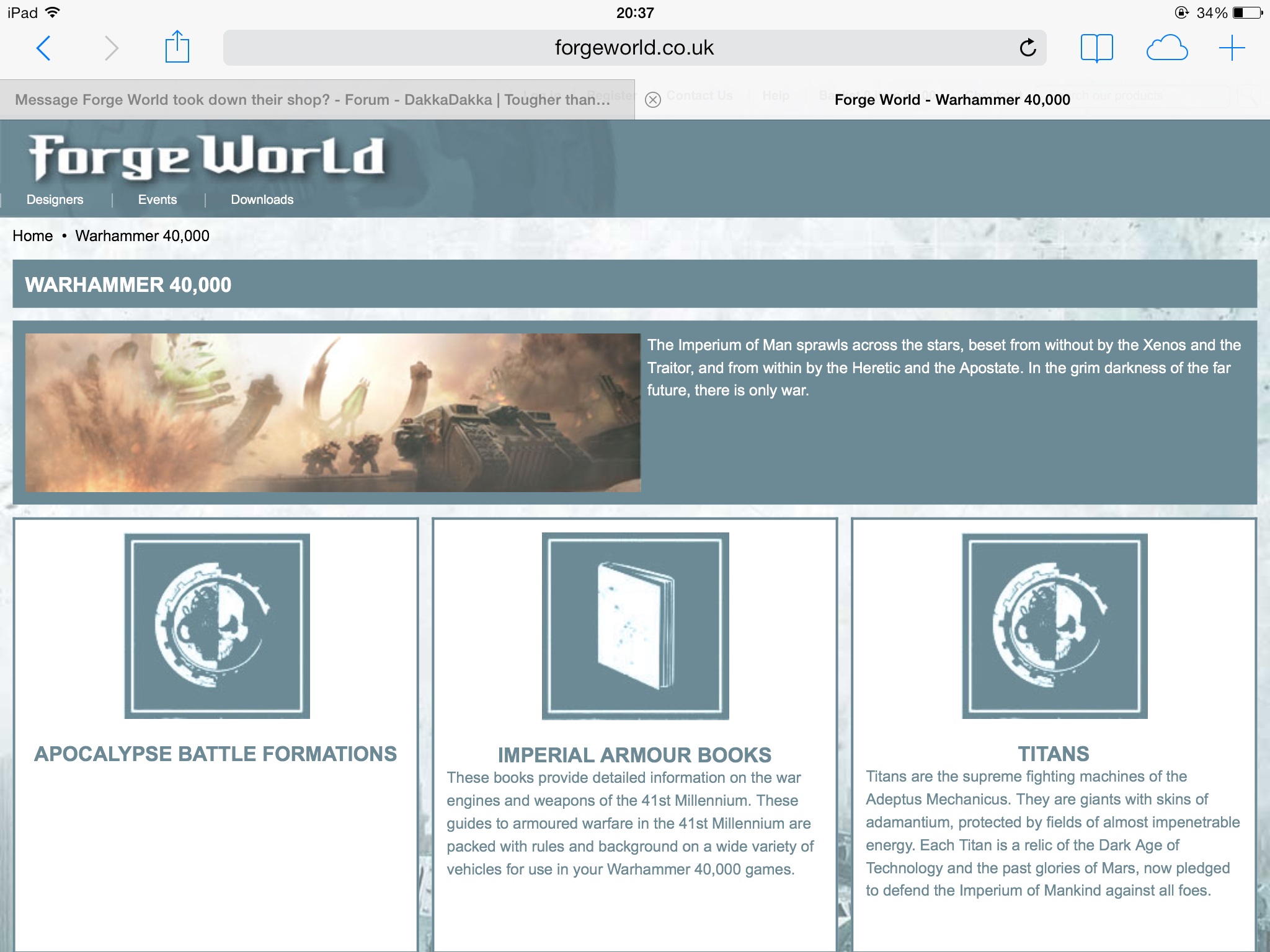Open the Imperial Armour Books heading link
This screenshot has height=952, width=1270.
pos(634,755)
